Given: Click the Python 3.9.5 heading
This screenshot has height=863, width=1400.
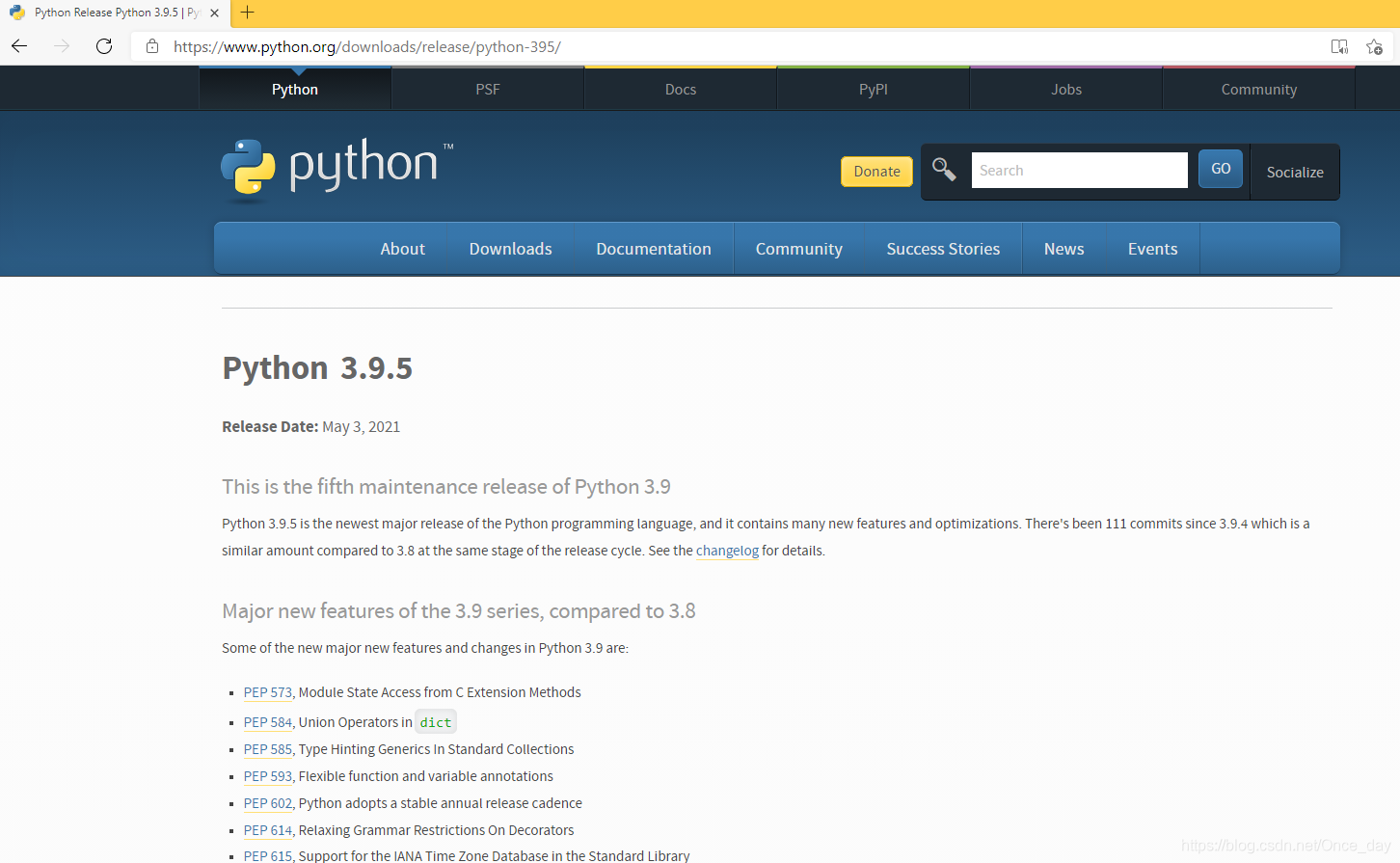Looking at the screenshot, I should click(x=317, y=368).
